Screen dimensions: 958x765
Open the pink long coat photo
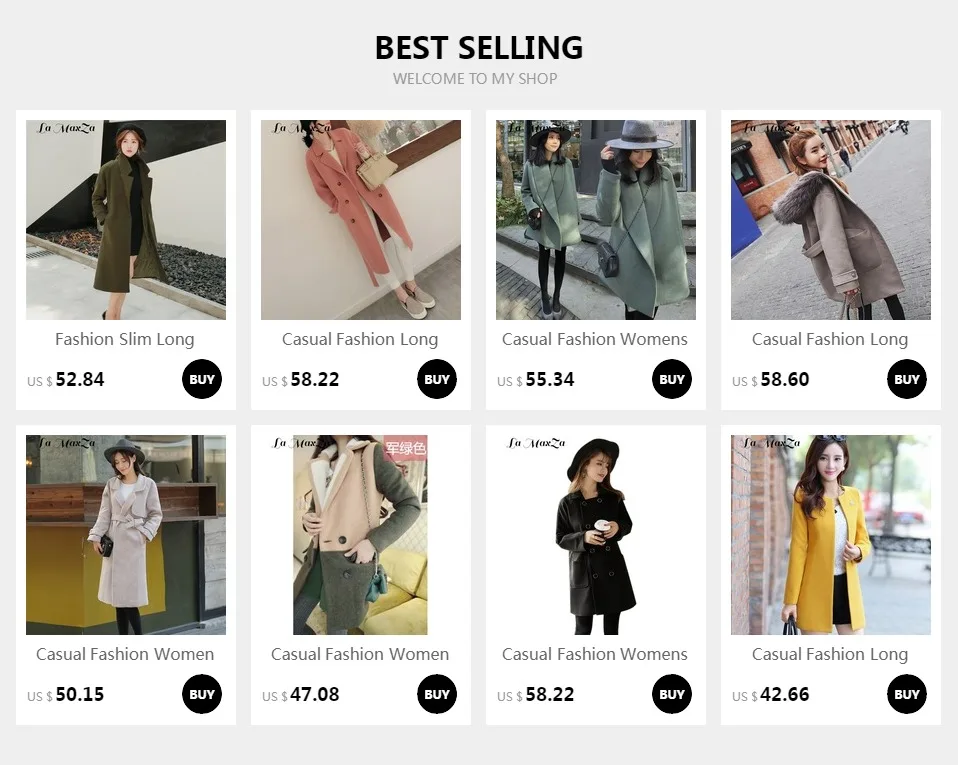pos(361,220)
